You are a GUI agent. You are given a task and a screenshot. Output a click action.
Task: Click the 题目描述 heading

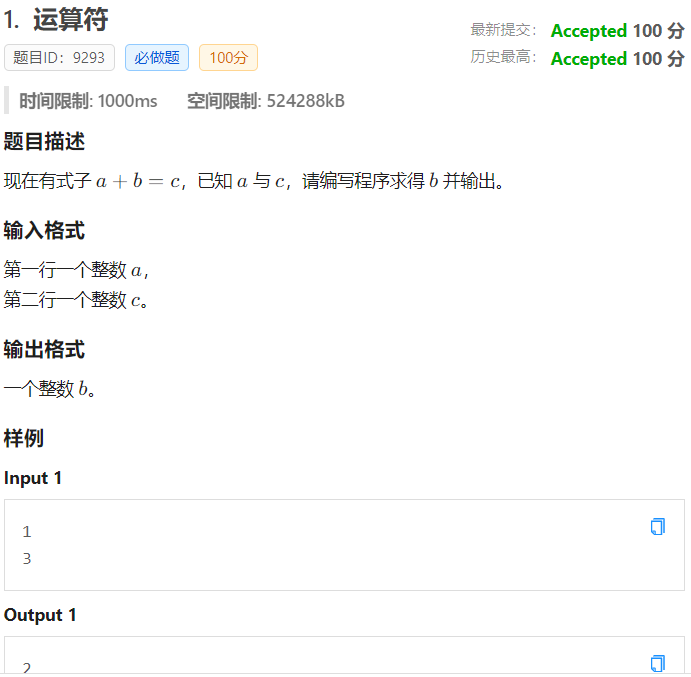point(44,141)
